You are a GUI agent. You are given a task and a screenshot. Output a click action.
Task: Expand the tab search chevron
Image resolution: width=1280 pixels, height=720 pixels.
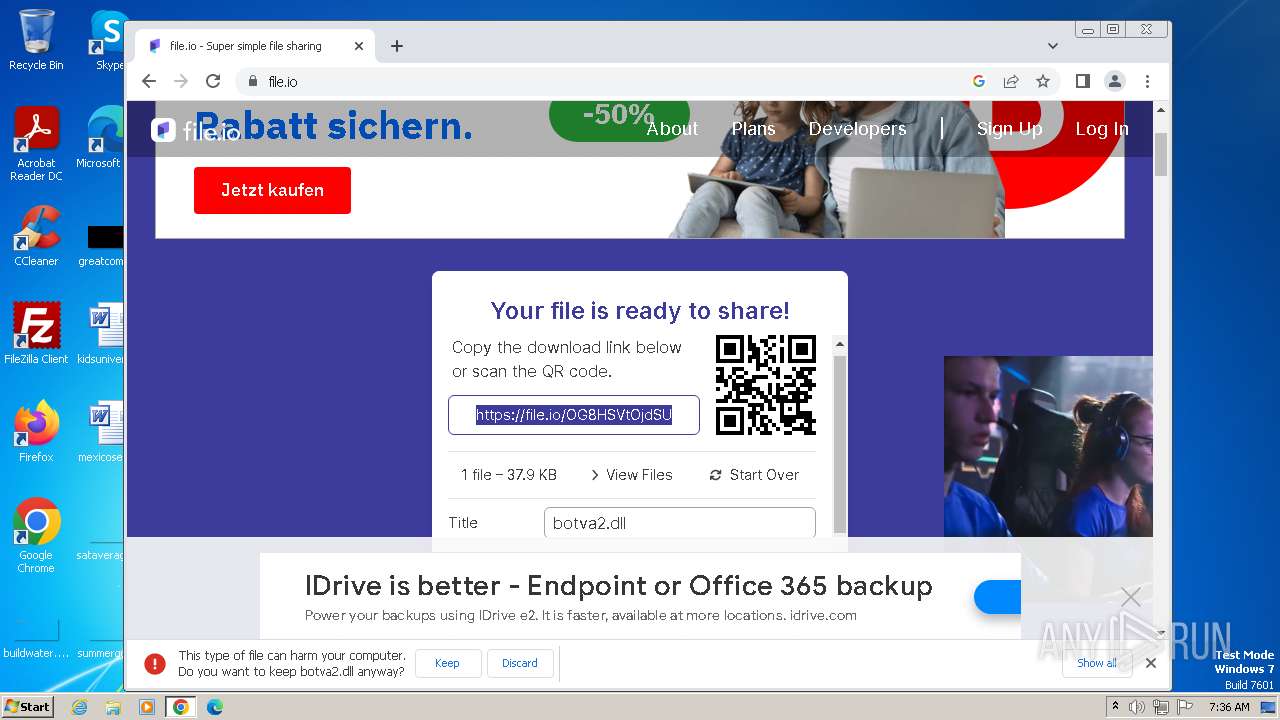pos(1053,46)
